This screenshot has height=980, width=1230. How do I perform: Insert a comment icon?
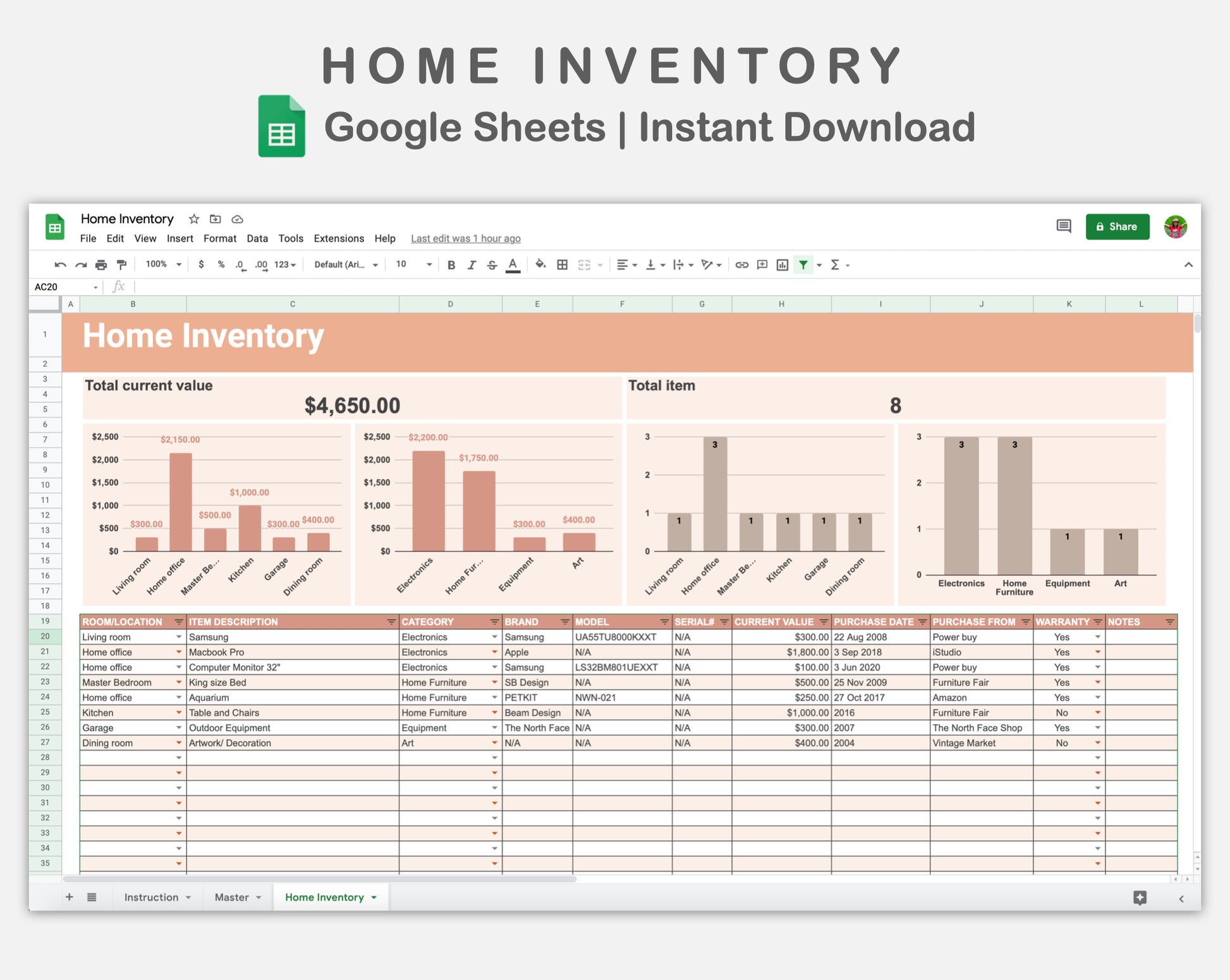click(762, 265)
